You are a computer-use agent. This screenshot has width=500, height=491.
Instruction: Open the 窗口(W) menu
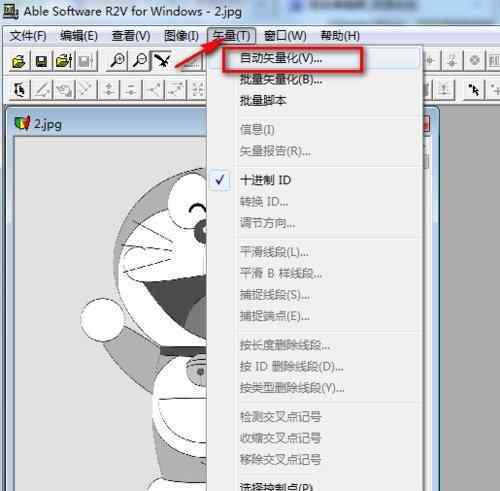coord(285,36)
